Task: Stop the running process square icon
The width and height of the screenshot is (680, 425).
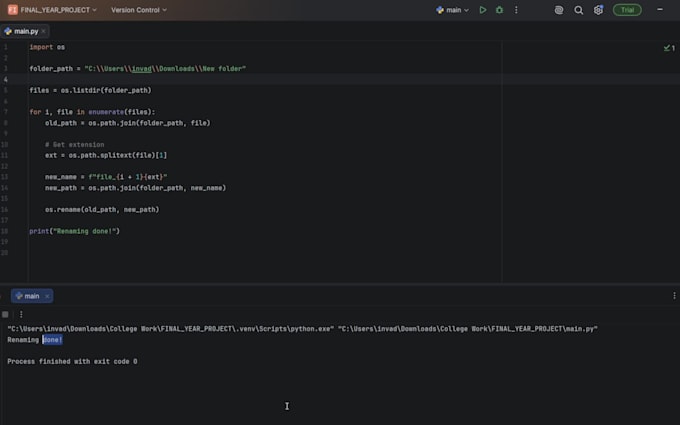Action: pyautogui.click(x=5, y=314)
